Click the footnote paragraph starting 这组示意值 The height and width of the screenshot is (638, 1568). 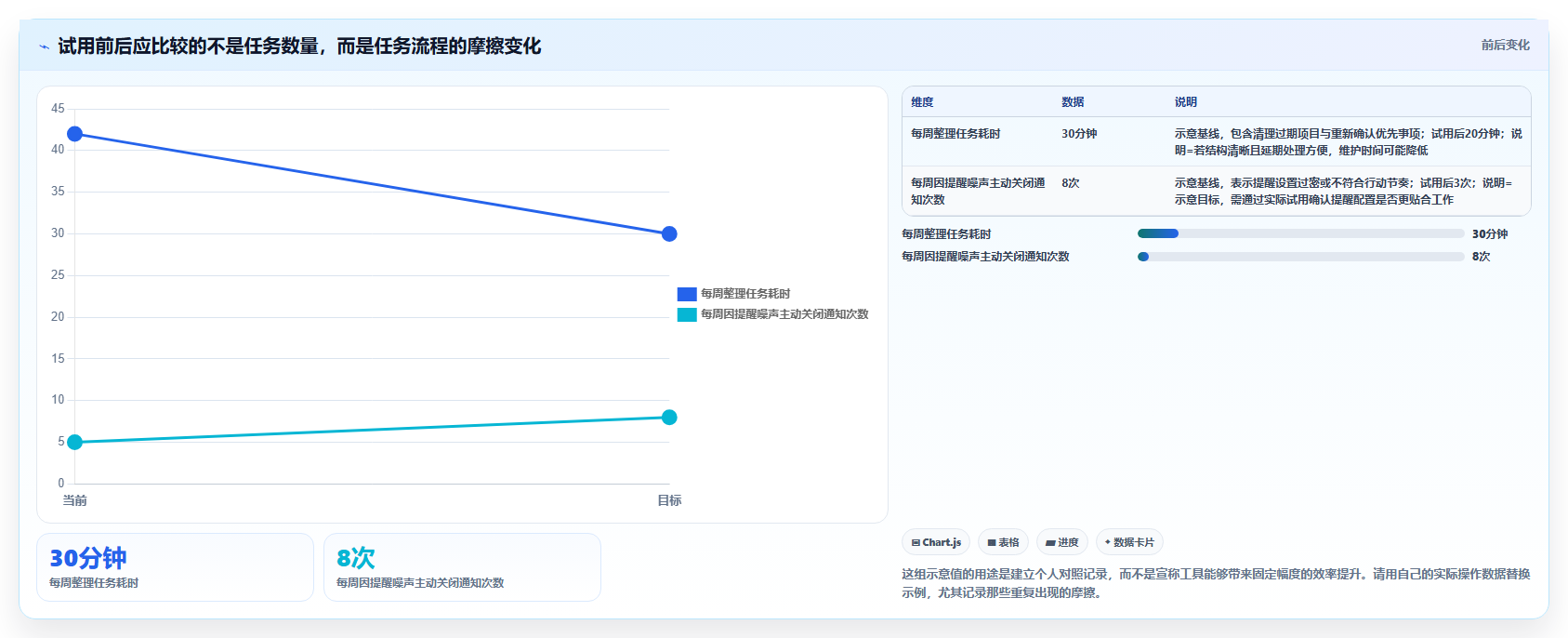1216,583
